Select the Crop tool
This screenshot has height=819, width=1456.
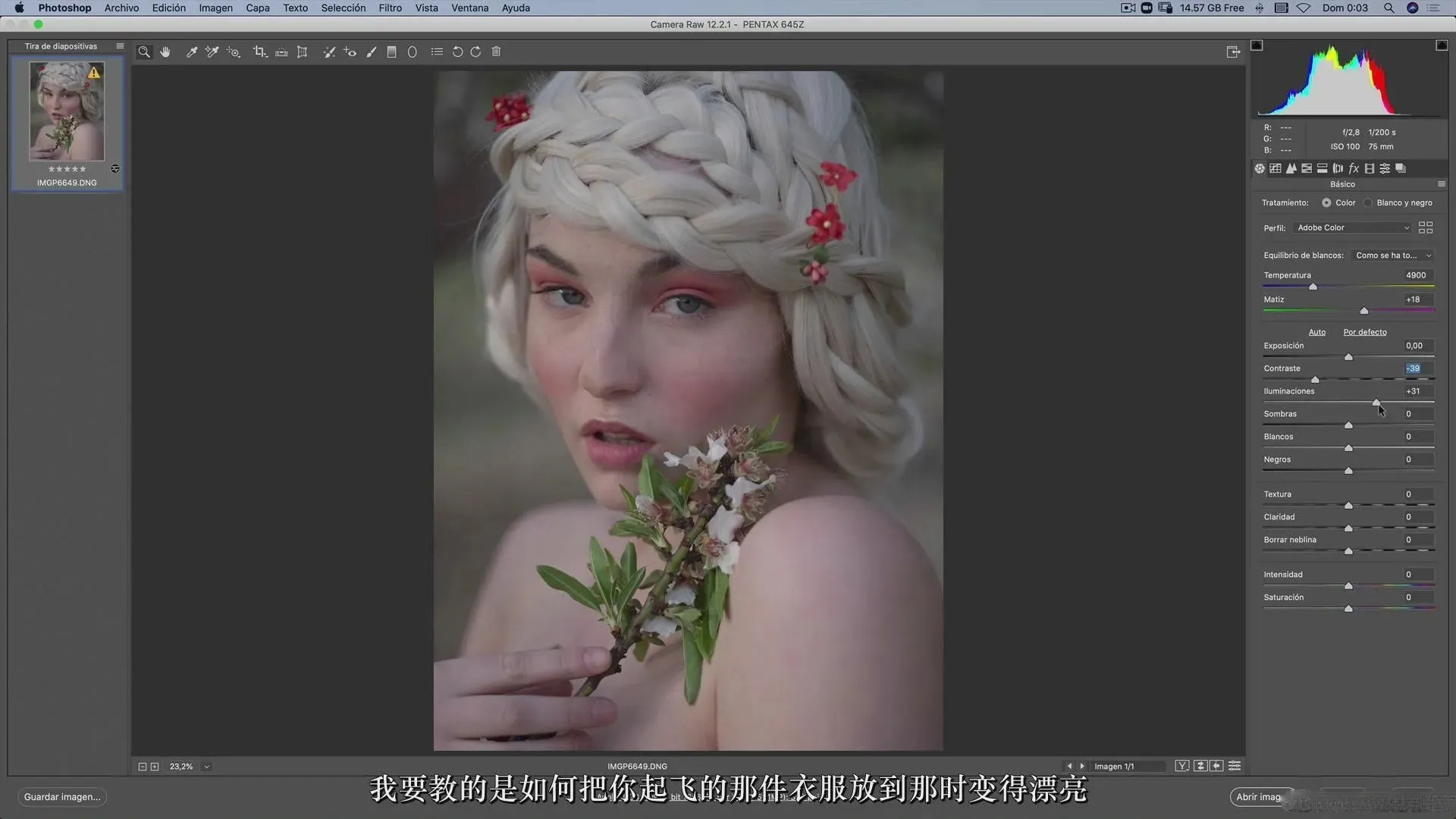[x=259, y=52]
